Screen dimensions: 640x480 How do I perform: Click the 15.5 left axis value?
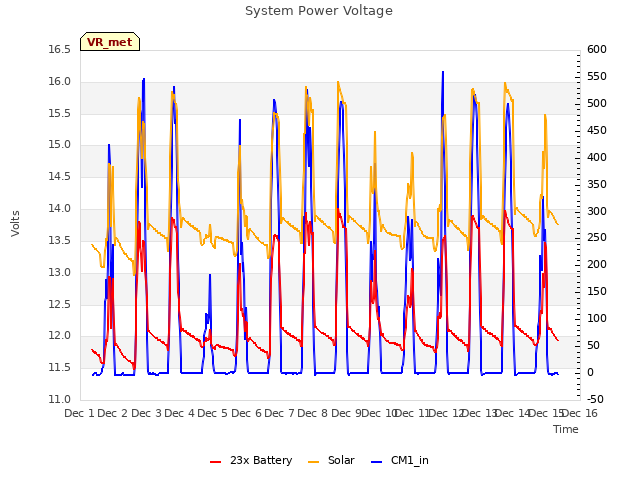coord(60,113)
